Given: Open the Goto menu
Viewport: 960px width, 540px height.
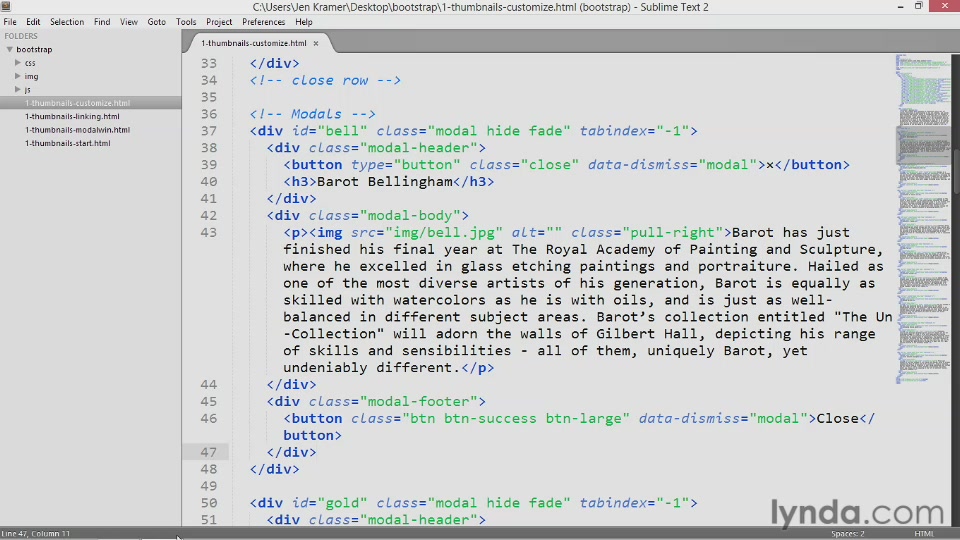Looking at the screenshot, I should (x=156, y=22).
